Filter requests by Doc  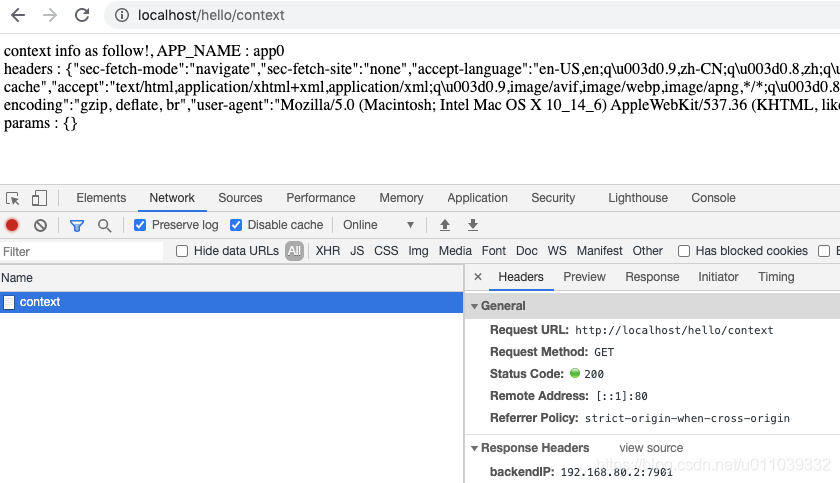pyautogui.click(x=527, y=251)
